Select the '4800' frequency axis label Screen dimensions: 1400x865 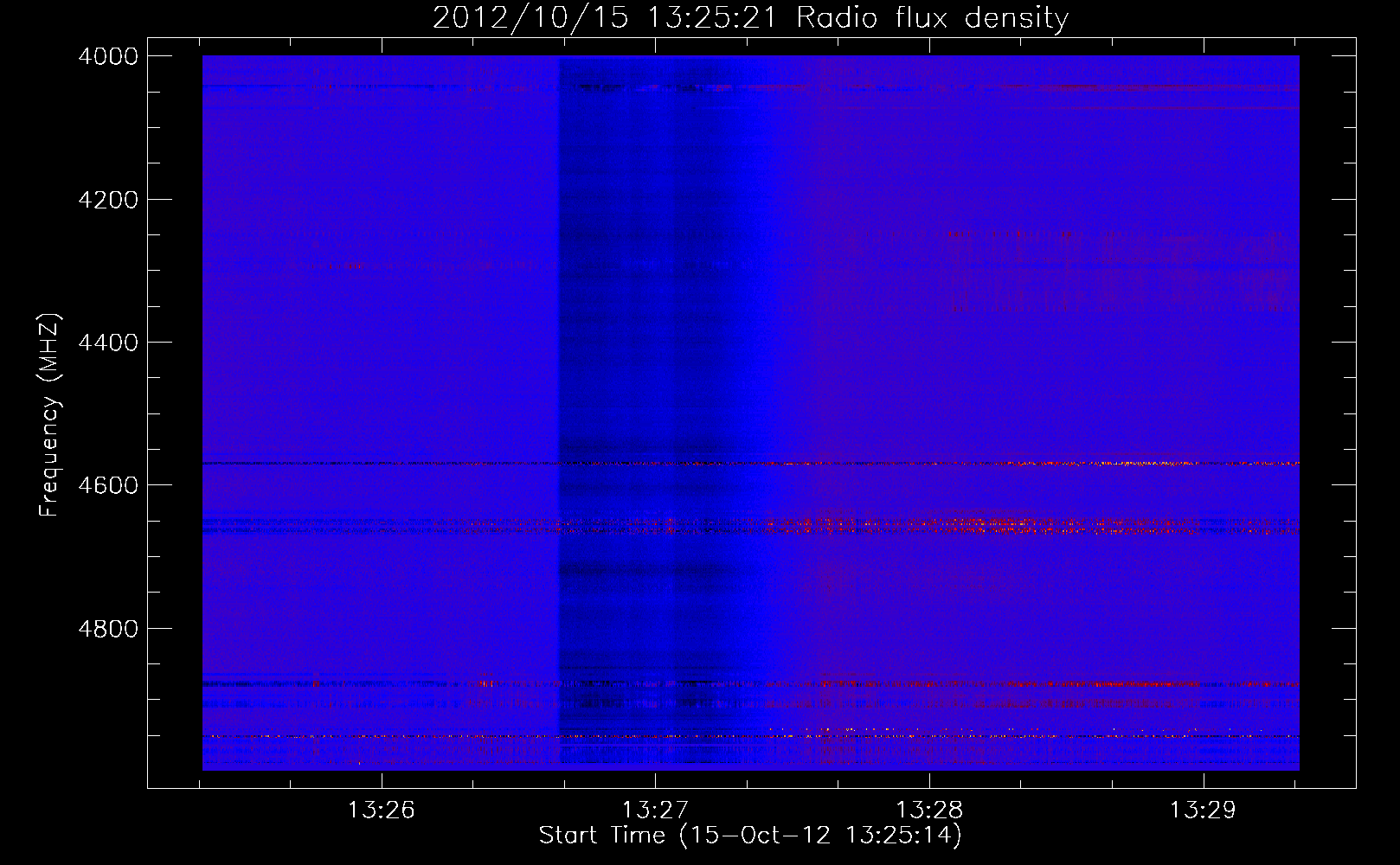[108, 629]
